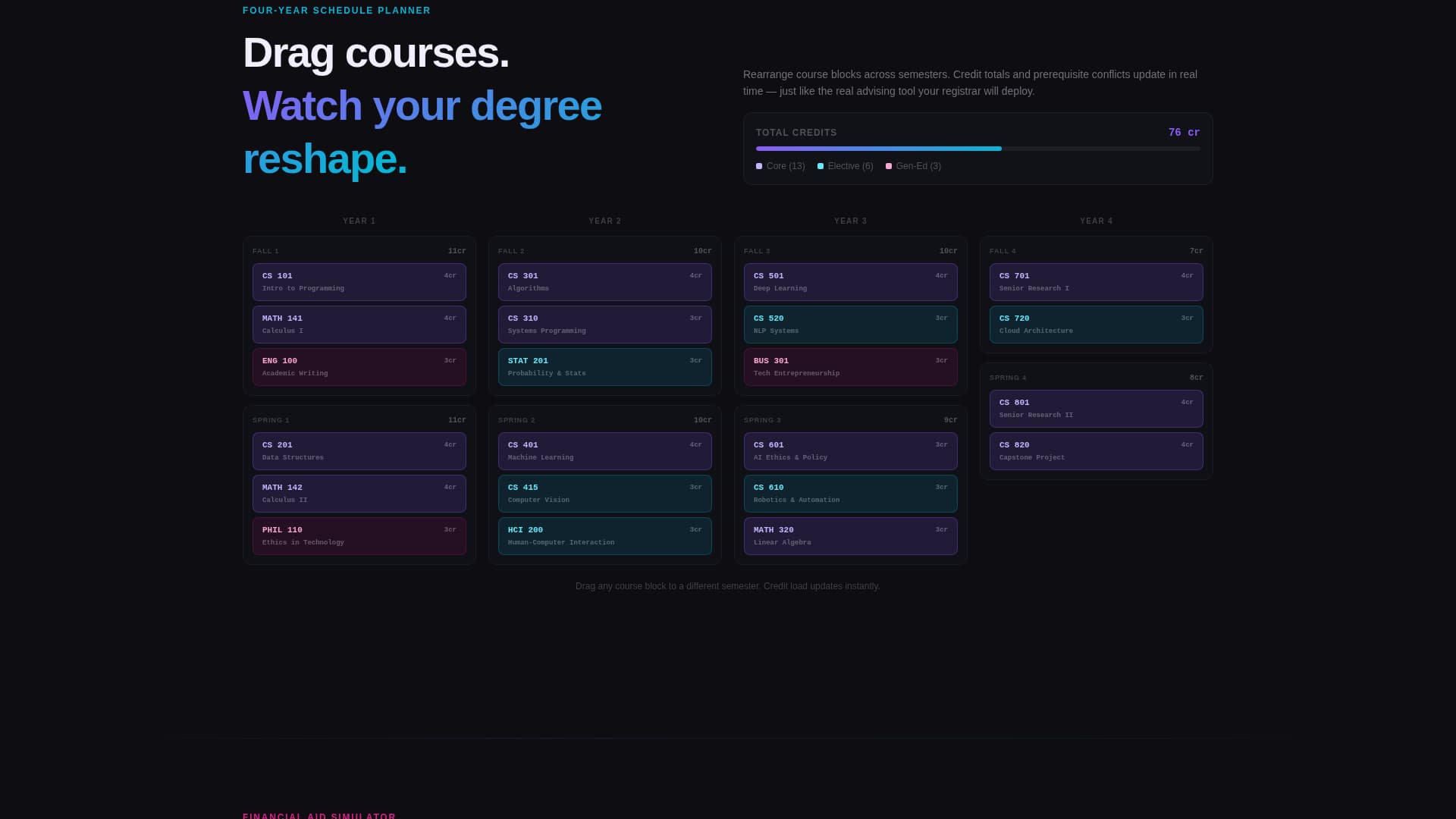The image size is (1456, 819).
Task: Click the PHIL 110 Ethics in Technology block
Action: (359, 536)
